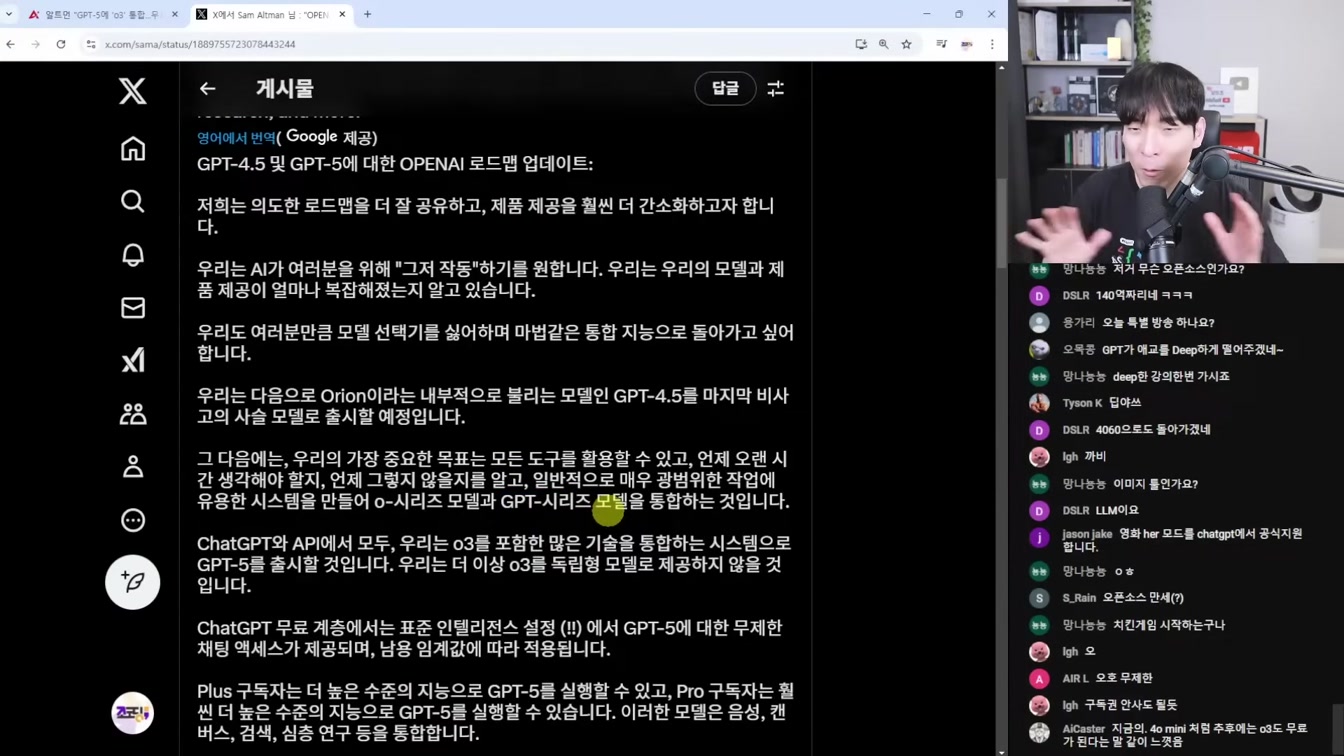The width and height of the screenshot is (1344, 756).
Task: Click chat message '오늘 특별 방송 하나요?'
Action: point(1158,323)
